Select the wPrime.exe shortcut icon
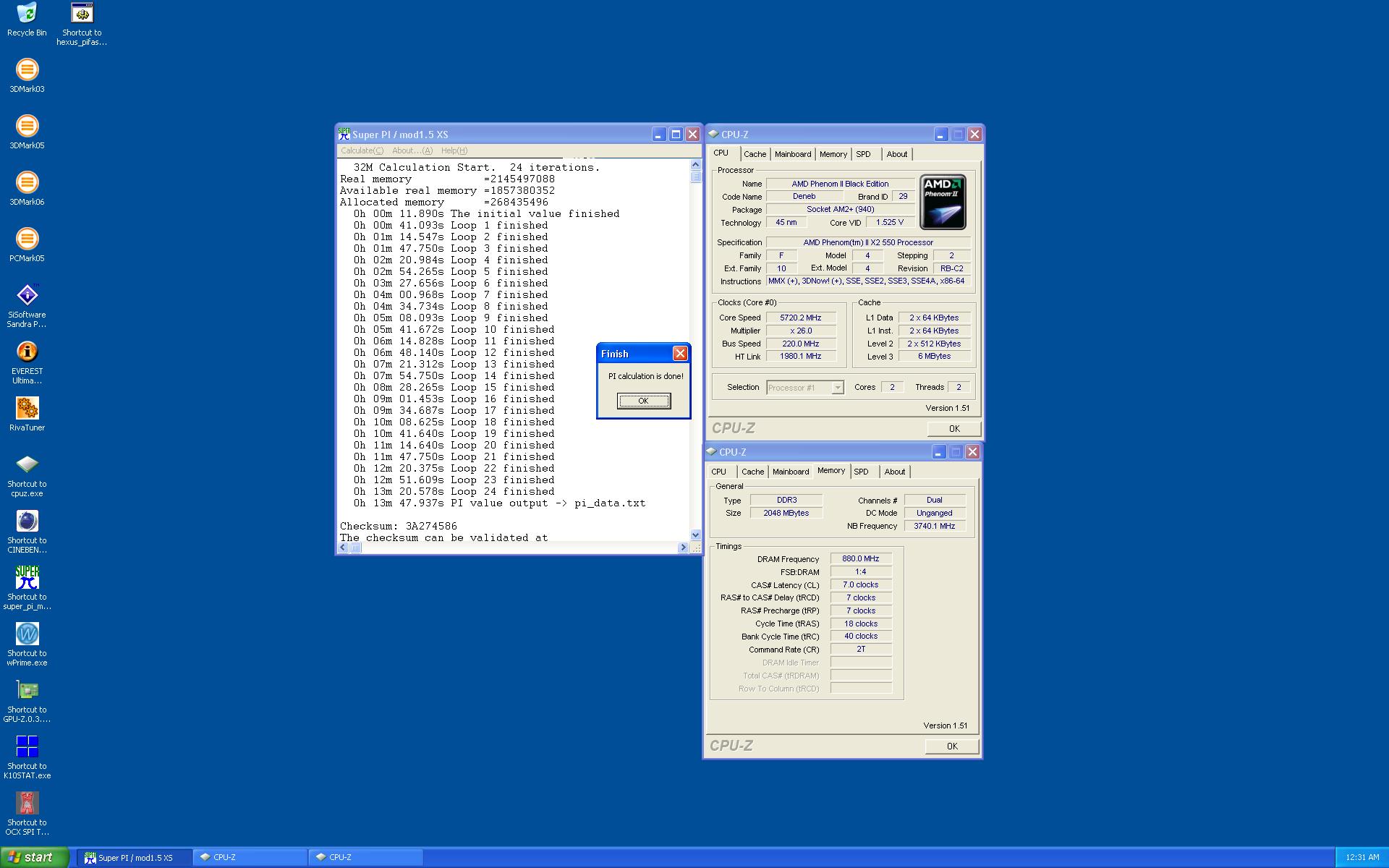 pyautogui.click(x=27, y=644)
